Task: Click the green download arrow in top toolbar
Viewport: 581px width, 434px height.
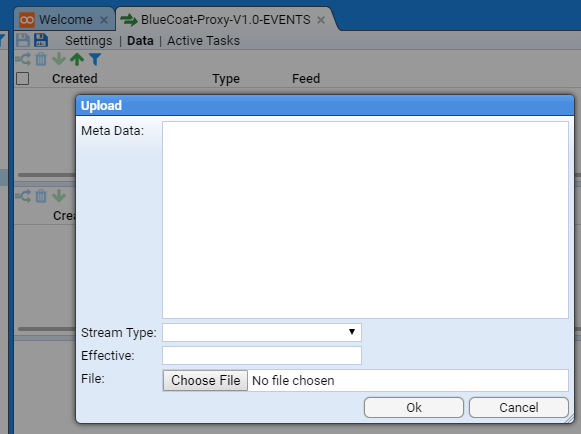Action: click(59, 59)
